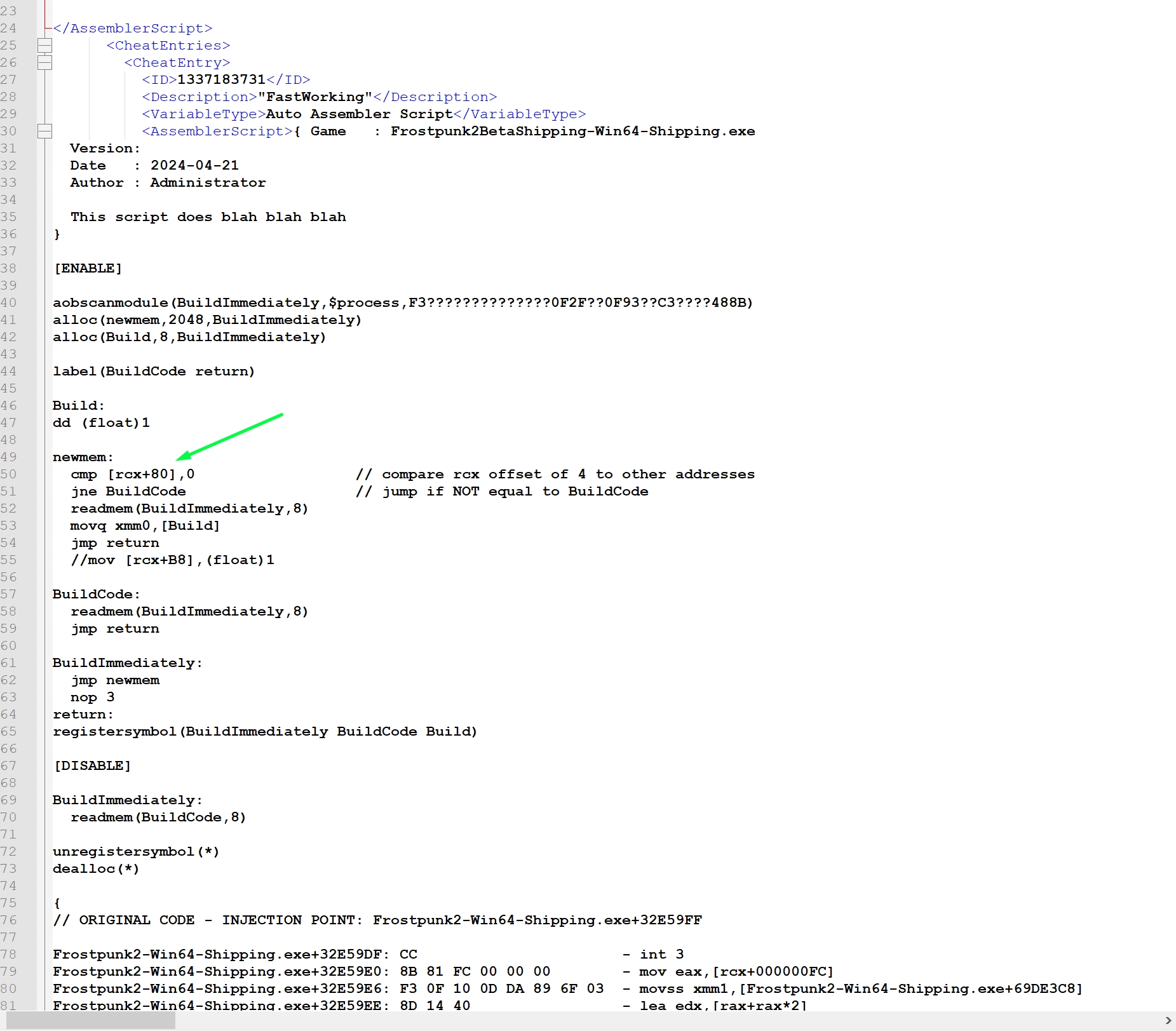Click the "FastWorking" description text
Image resolution: width=1176 pixels, height=1031 pixels.
[315, 97]
